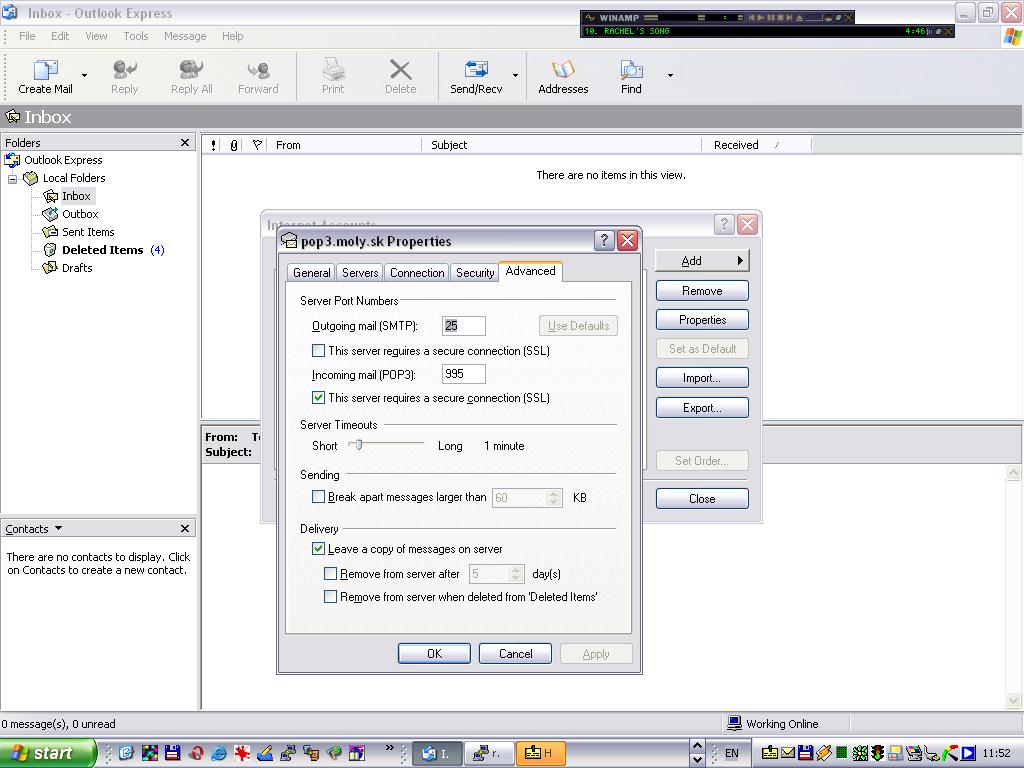Click the Export... button

pos(702,408)
